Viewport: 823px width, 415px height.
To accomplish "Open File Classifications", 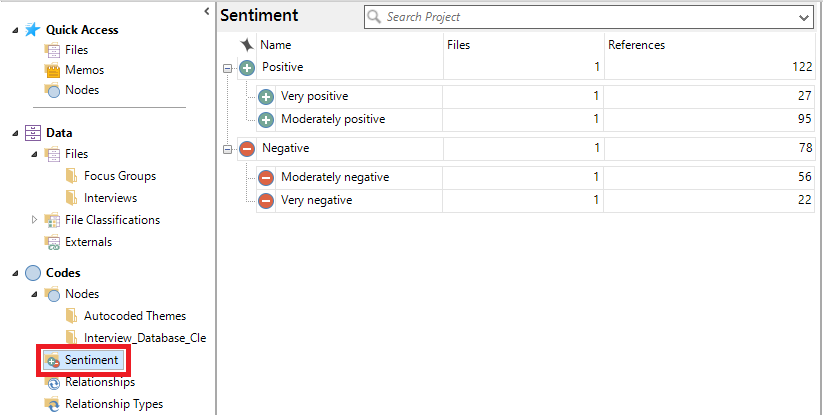I will click(x=112, y=220).
